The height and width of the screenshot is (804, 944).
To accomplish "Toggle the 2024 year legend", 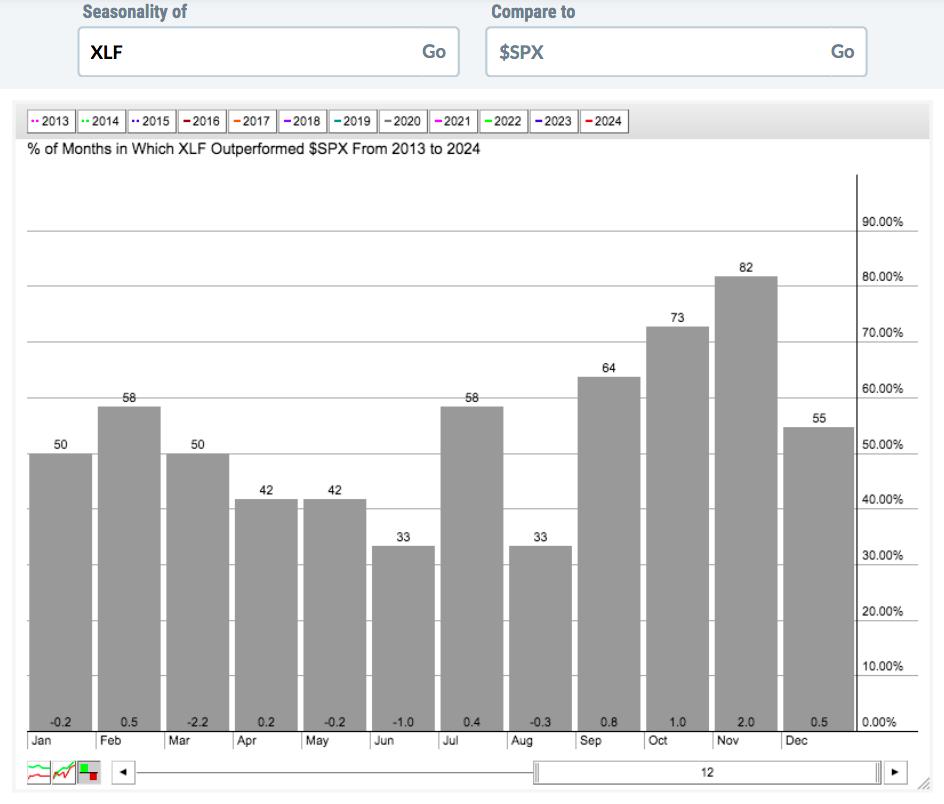I will [x=604, y=121].
